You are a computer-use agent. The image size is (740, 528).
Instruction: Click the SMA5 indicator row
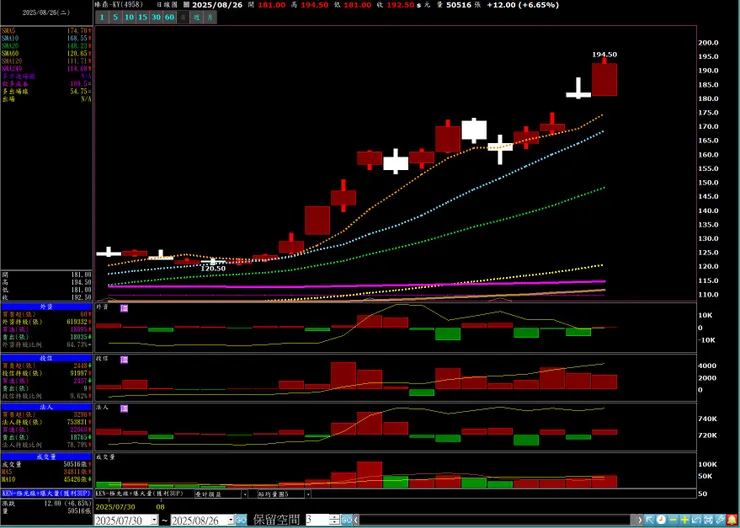point(46,30)
